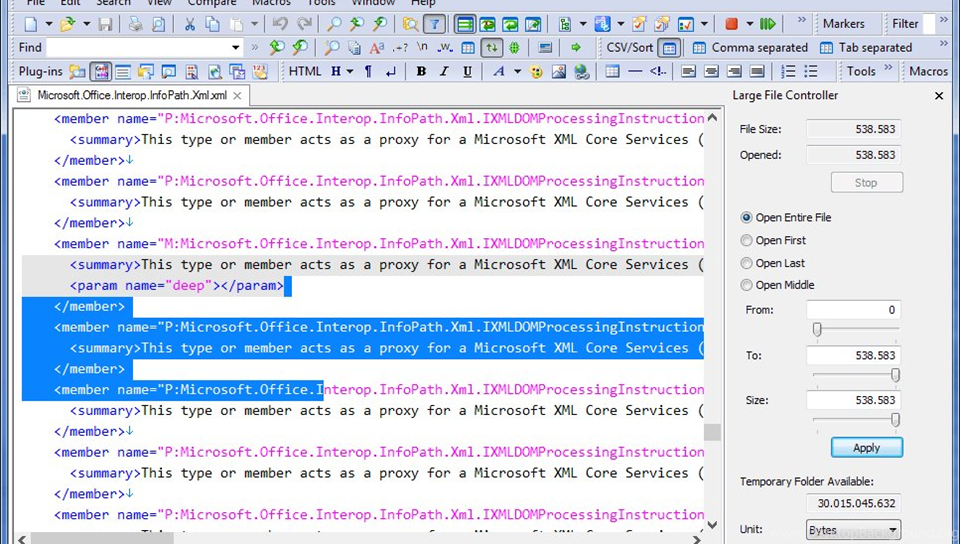Insert HTML comment tag icon
This screenshot has height=544, width=960.
coord(658,72)
